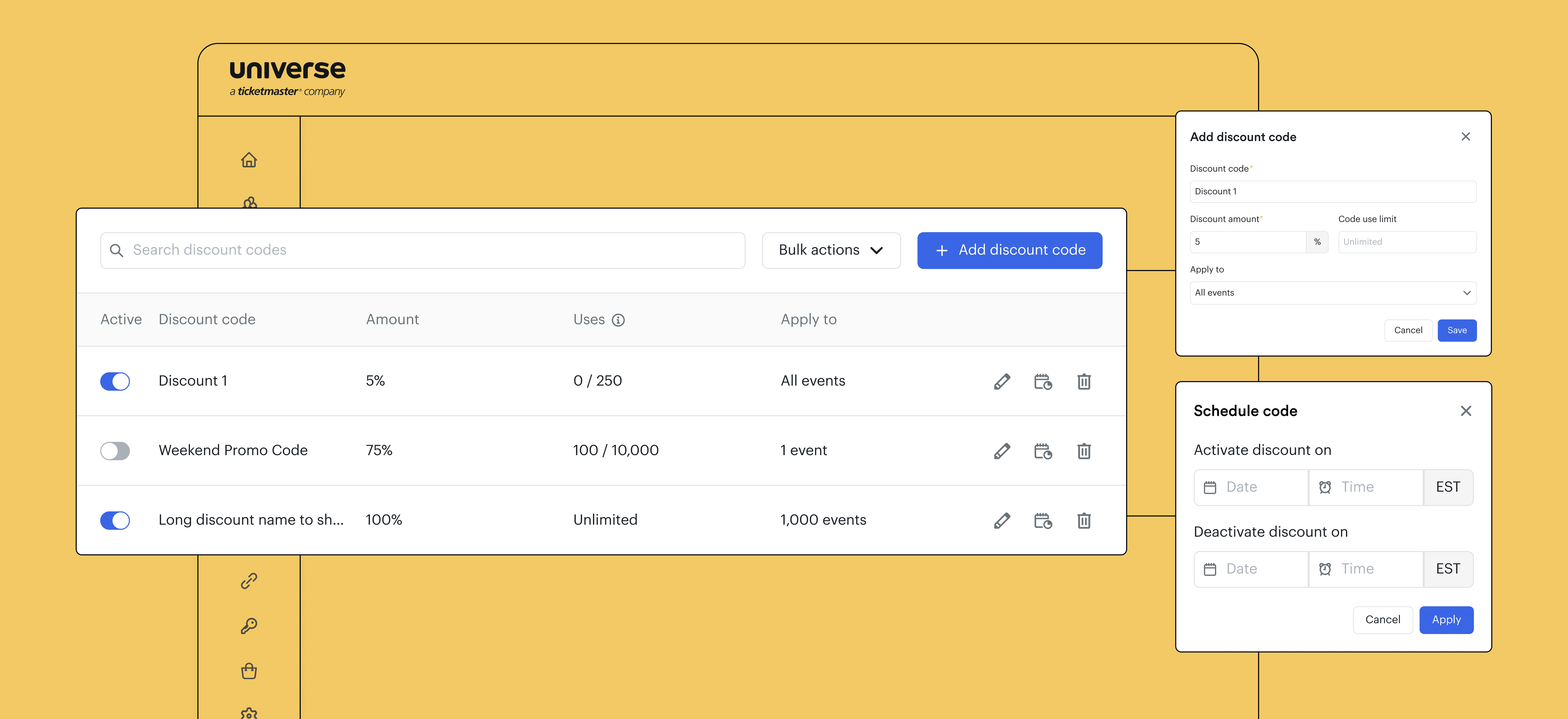The width and height of the screenshot is (1568, 719).
Task: Expand the All events Apply to dropdown
Action: 1332,293
